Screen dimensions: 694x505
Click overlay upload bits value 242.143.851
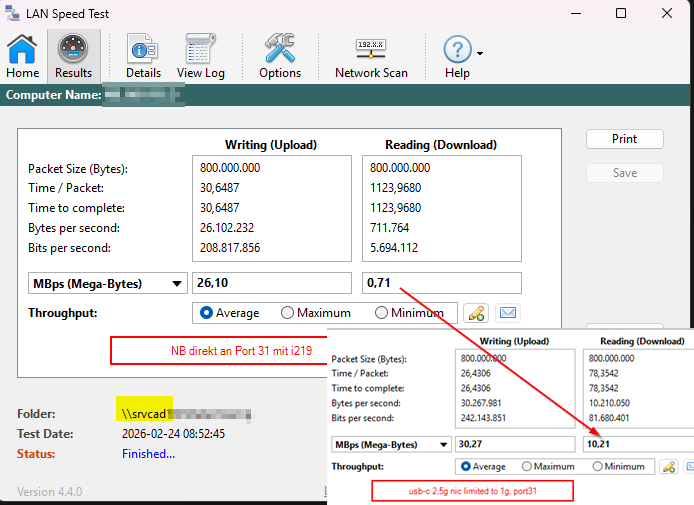pyautogui.click(x=483, y=418)
